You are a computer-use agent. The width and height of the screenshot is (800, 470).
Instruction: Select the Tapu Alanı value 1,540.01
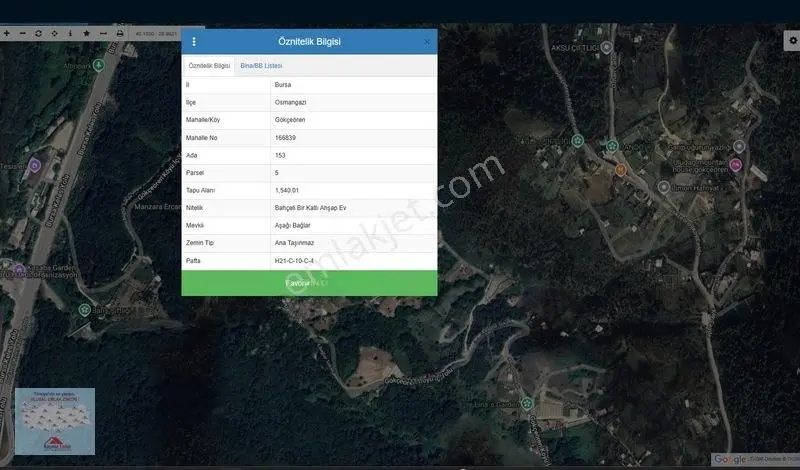287,190
